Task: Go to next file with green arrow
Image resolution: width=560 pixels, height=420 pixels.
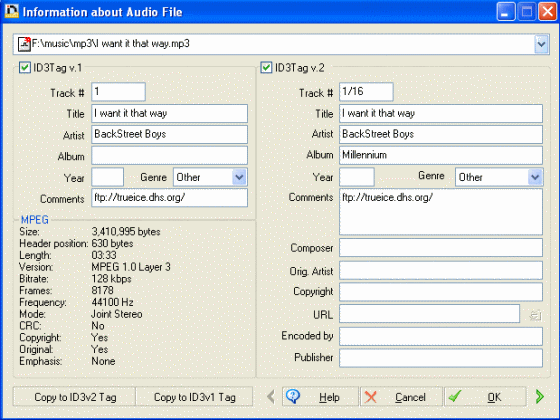Action: pyautogui.click(x=540, y=397)
